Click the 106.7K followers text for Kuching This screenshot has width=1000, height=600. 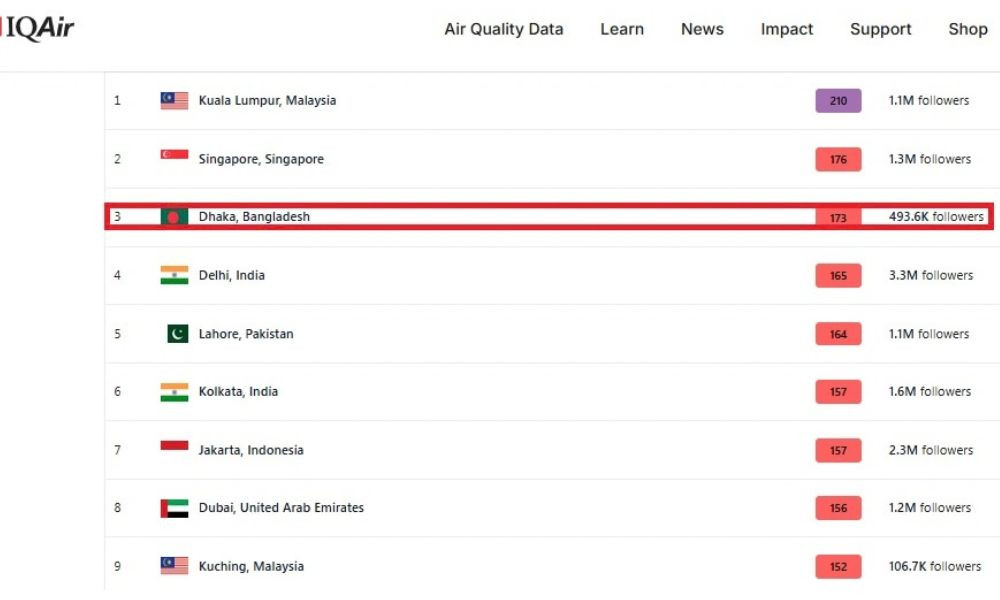coord(934,566)
